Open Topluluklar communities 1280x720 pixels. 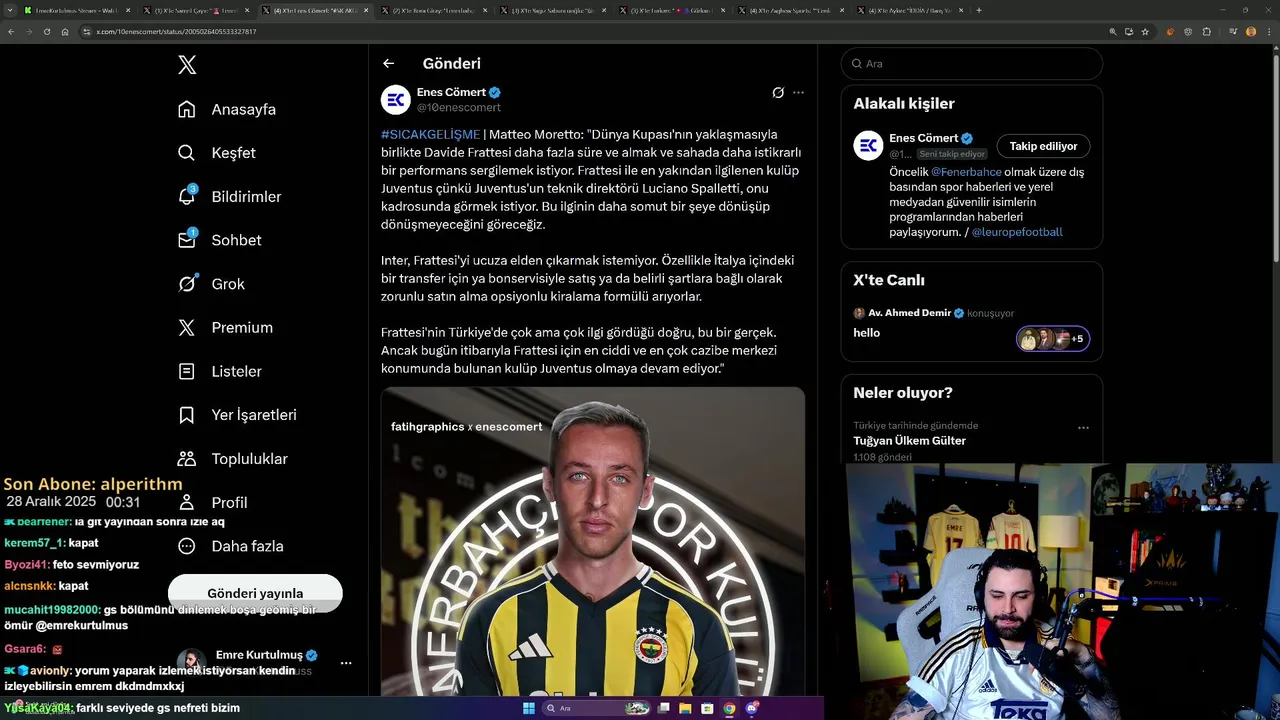coord(232,459)
